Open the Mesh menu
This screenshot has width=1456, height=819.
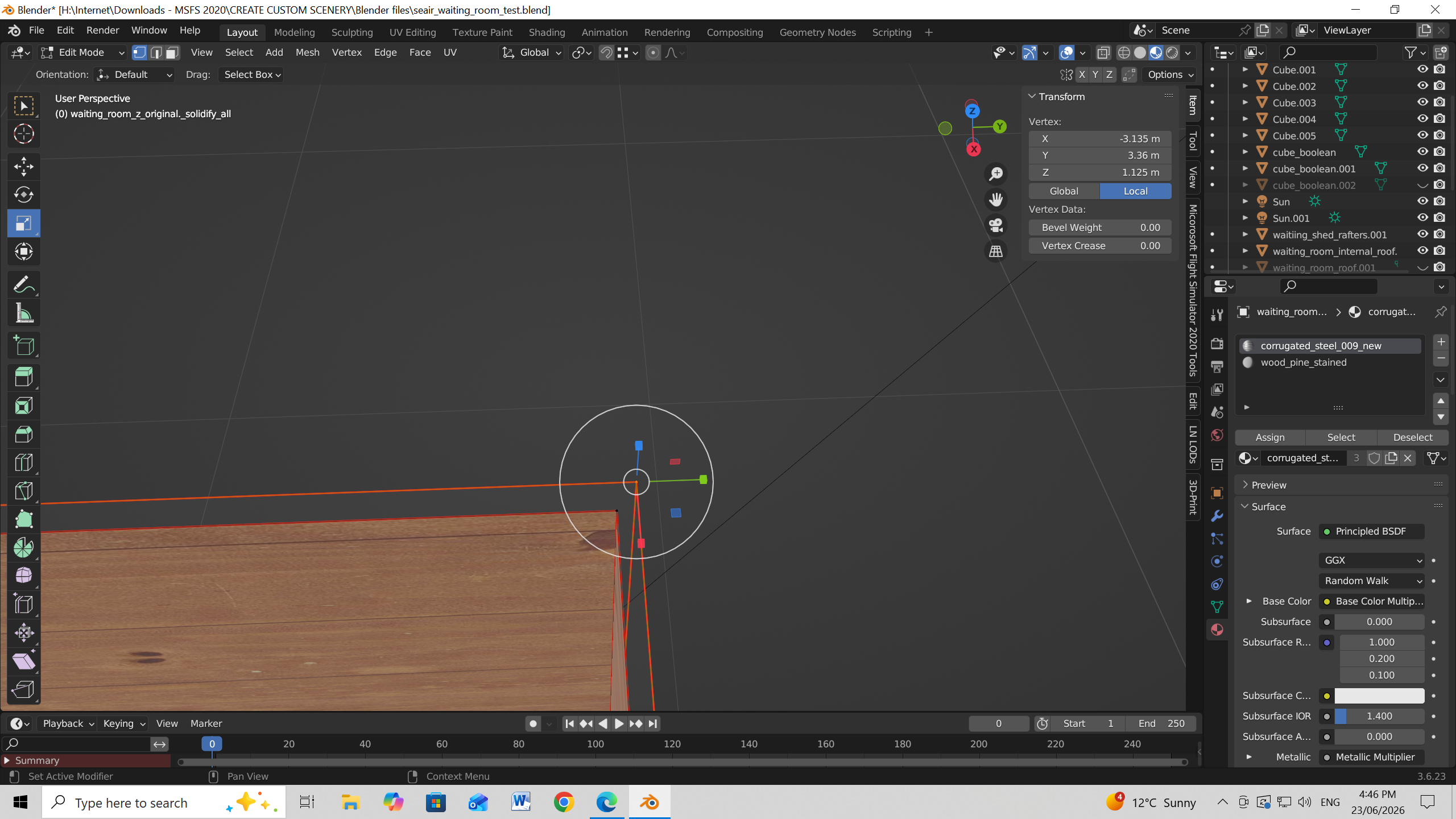[307, 52]
